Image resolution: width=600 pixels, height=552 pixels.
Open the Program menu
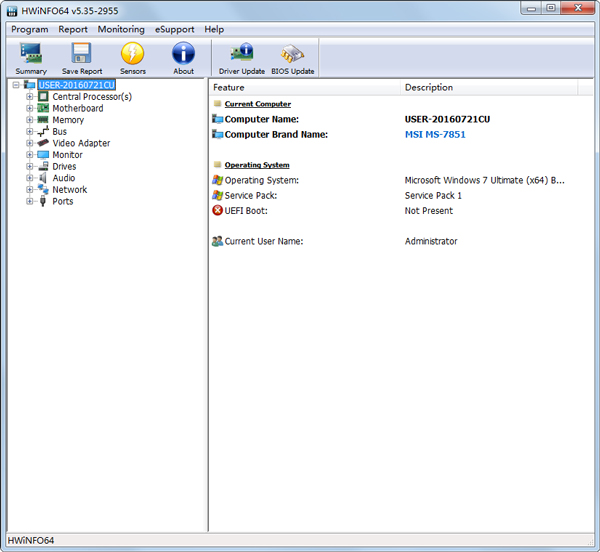point(29,29)
